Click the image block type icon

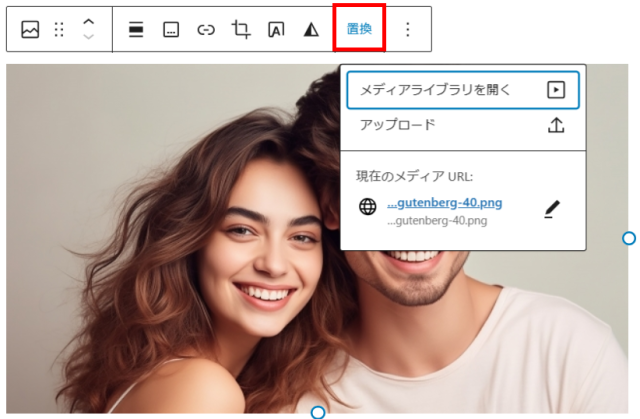[x=30, y=30]
